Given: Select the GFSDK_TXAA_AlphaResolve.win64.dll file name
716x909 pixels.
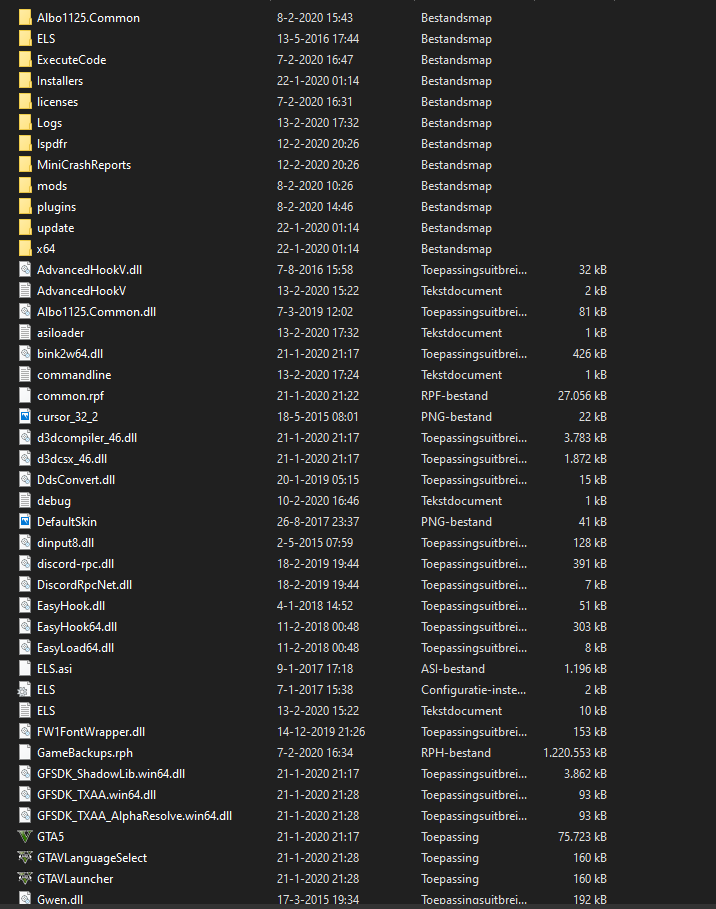Looking at the screenshot, I should (x=135, y=816).
